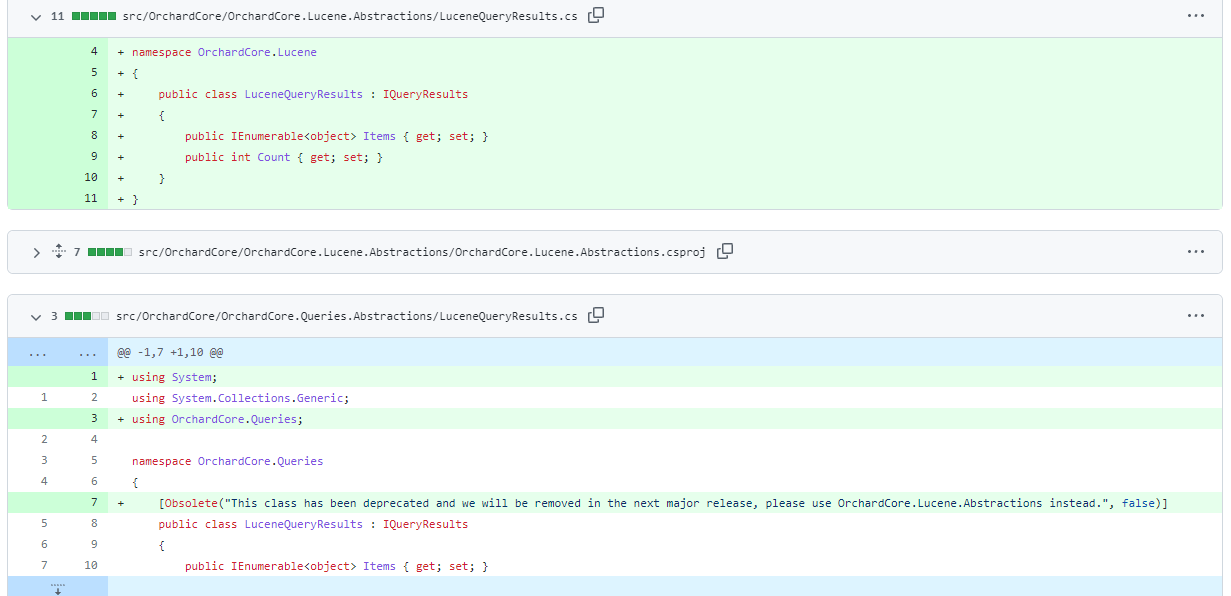Viewport: 1231px width, 596px height.
Task: Collapse the Lucene.Abstractions/LuceneQueryResults.cs diff
Action: point(36,16)
